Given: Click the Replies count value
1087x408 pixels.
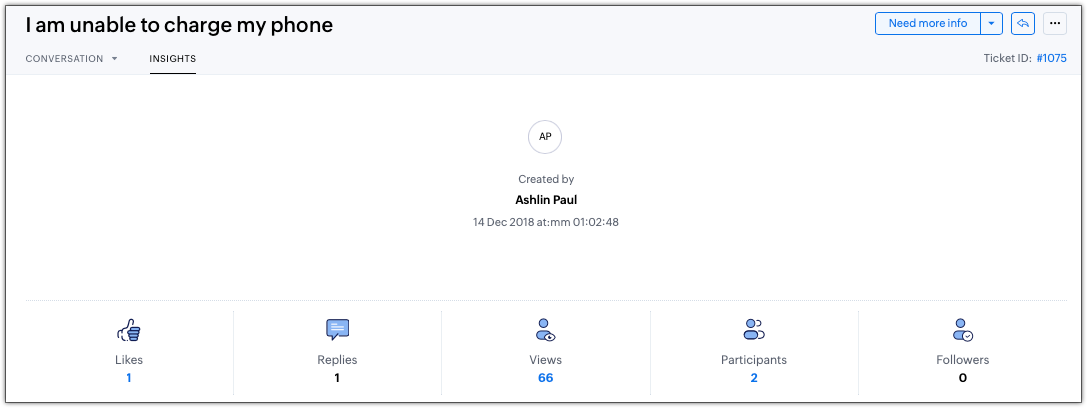Looking at the screenshot, I should pos(337,378).
